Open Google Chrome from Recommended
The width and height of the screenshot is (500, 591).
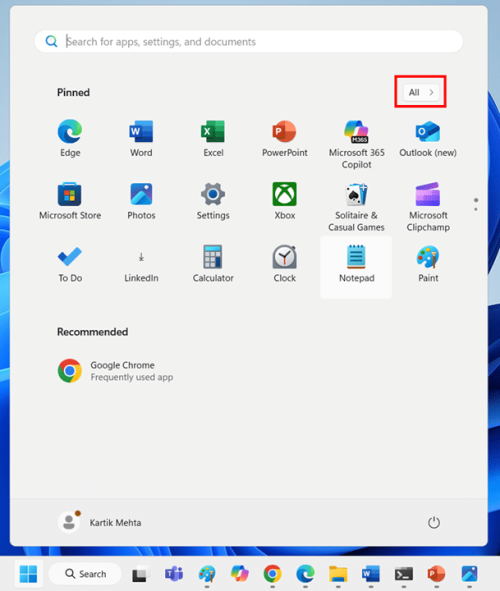(x=115, y=371)
